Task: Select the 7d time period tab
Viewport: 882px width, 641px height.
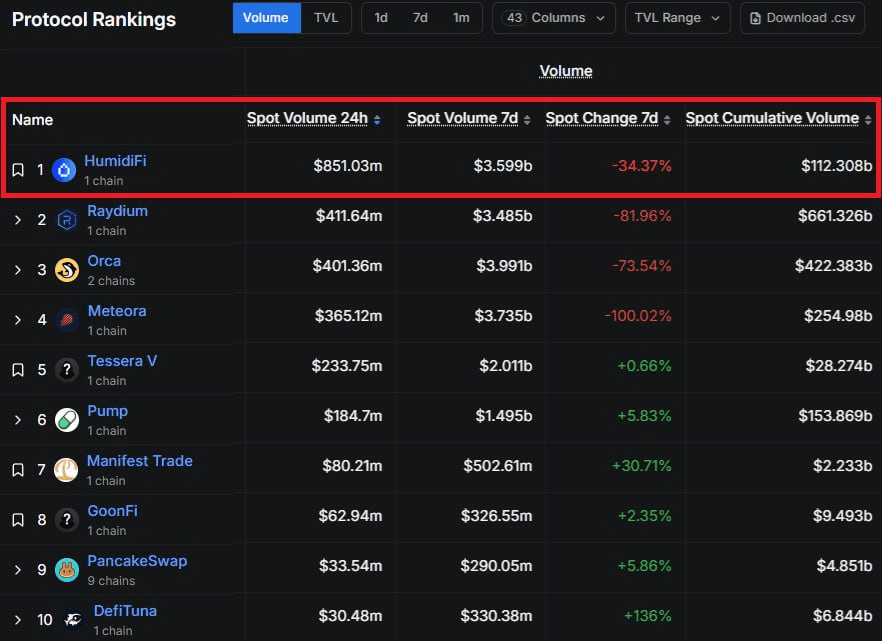Action: (x=420, y=18)
